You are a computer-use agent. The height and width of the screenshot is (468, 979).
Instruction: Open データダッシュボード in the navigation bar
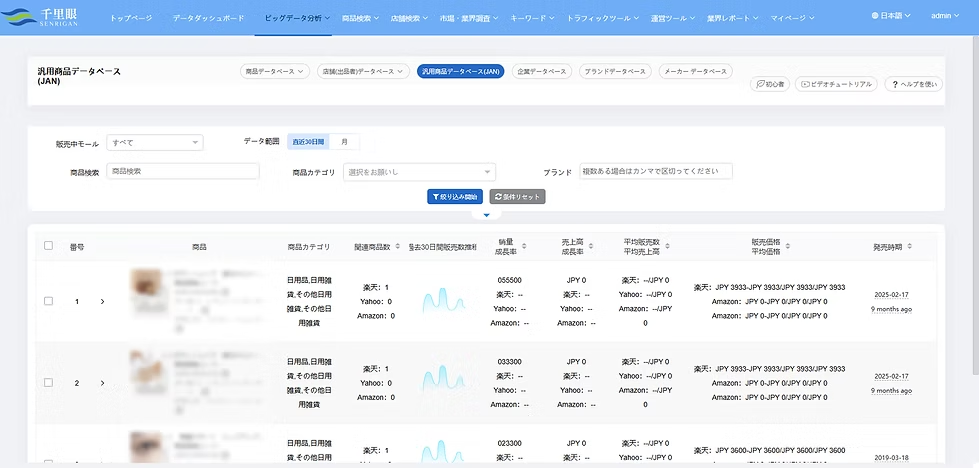tap(209, 18)
